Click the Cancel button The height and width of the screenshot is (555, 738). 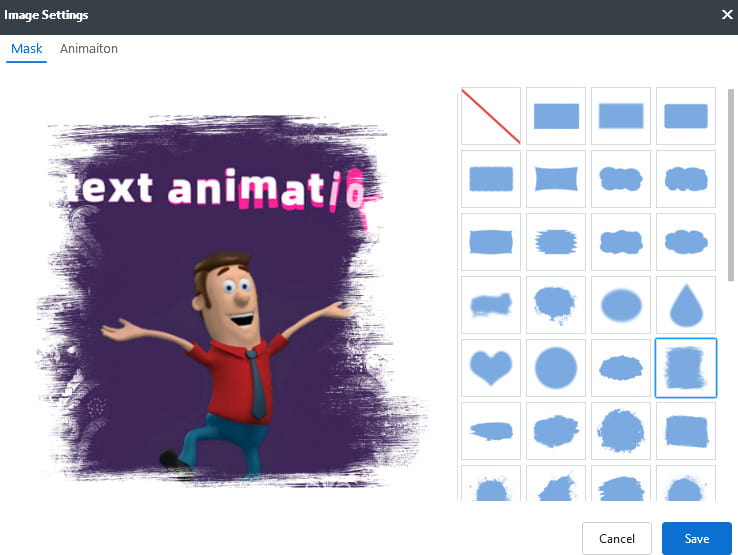[617, 539]
